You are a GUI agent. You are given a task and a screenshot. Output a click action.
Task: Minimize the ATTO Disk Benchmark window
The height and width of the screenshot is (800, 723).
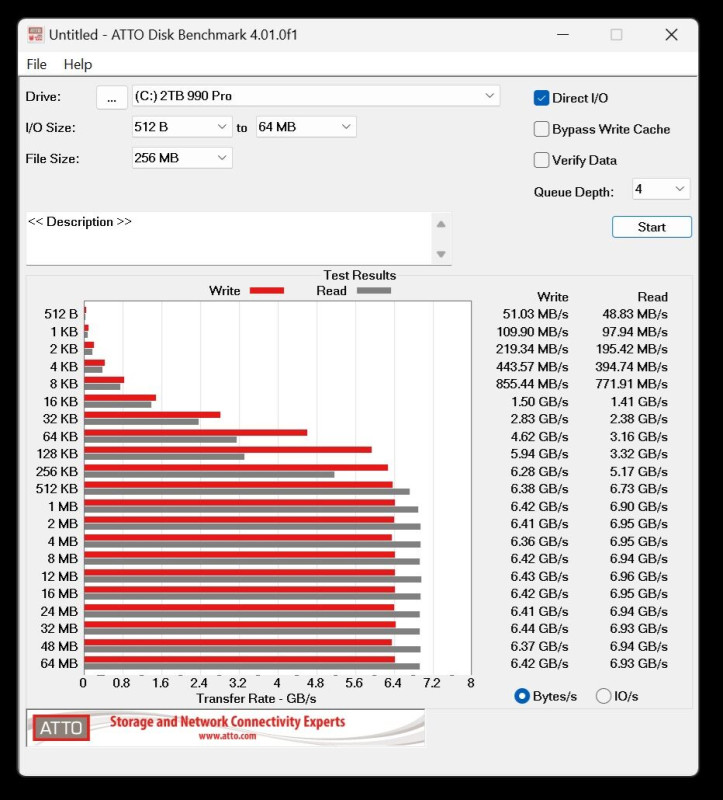[563, 35]
